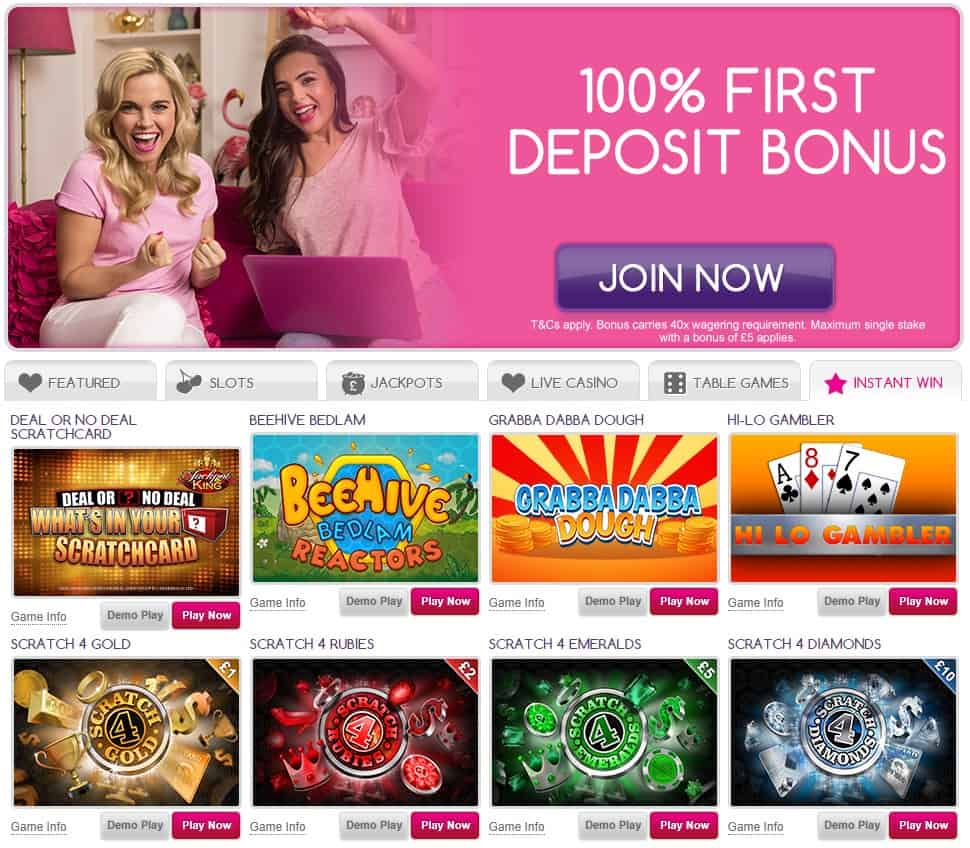Click the Hi Lo Gambler cards thumbnail
The width and height of the screenshot is (970, 848).
coord(843,508)
